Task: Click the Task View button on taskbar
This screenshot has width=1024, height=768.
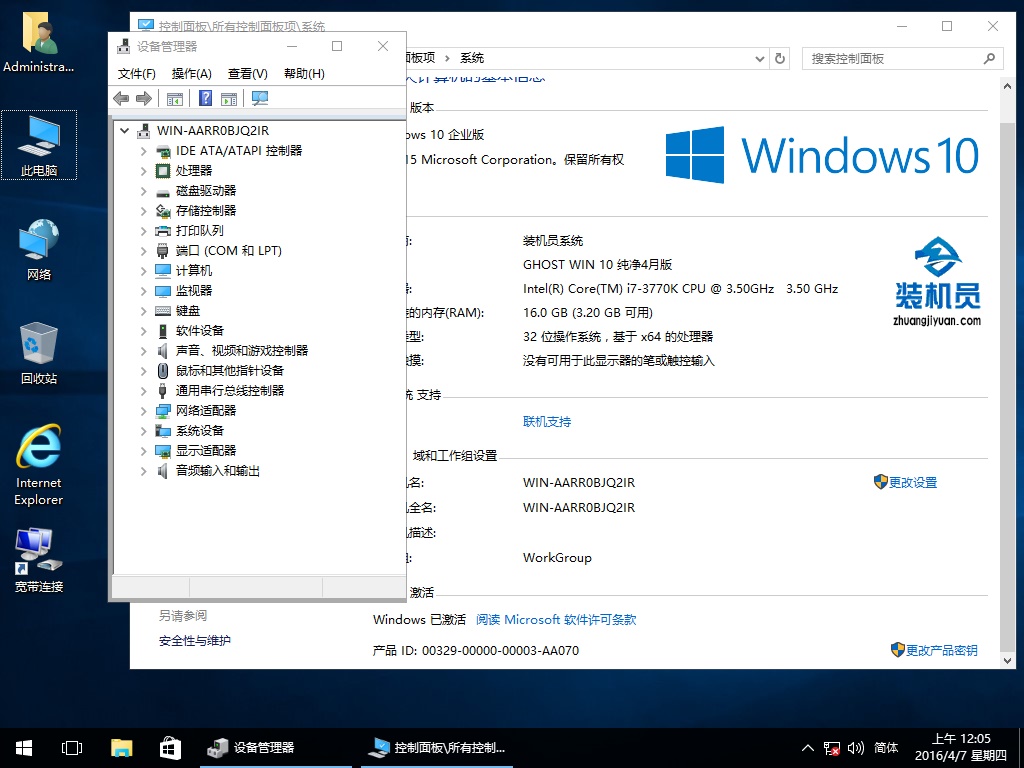Action: click(72, 747)
